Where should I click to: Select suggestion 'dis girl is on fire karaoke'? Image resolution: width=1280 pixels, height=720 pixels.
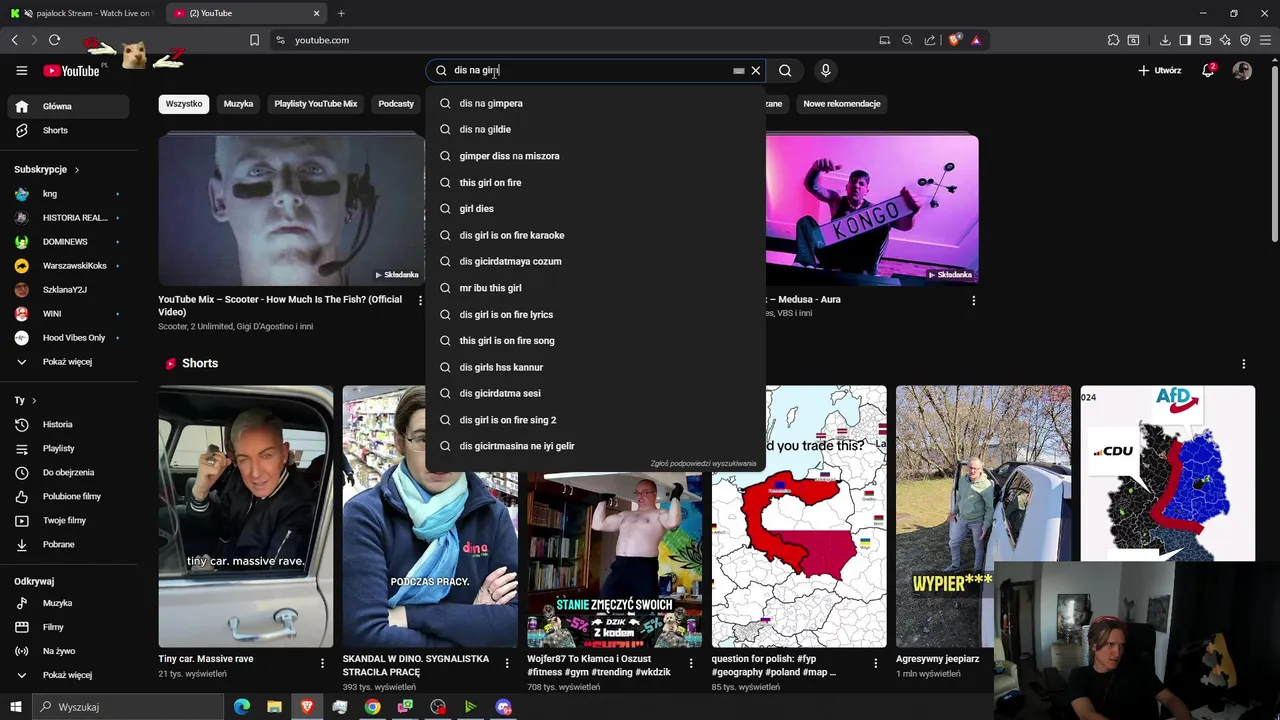[595, 235]
